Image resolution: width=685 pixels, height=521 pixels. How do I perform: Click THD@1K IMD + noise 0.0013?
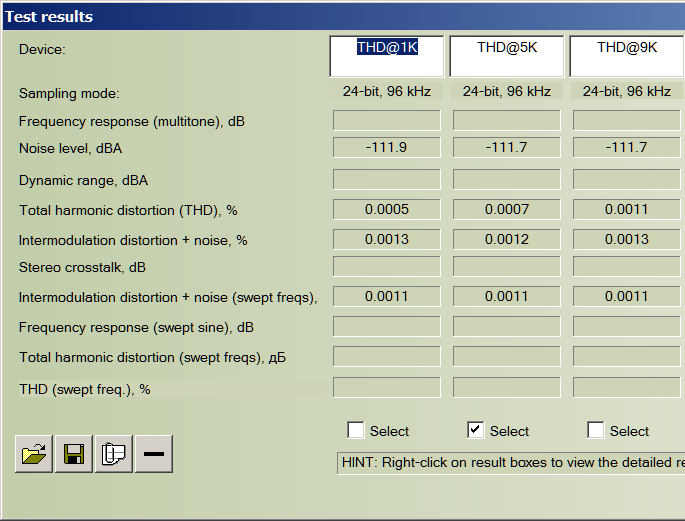click(387, 239)
